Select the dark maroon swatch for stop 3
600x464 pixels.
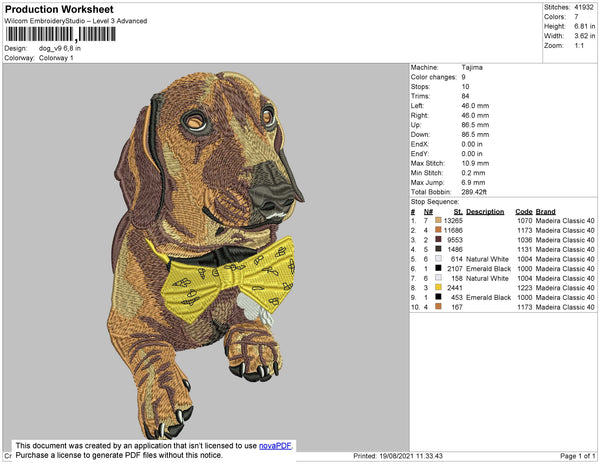point(439,239)
